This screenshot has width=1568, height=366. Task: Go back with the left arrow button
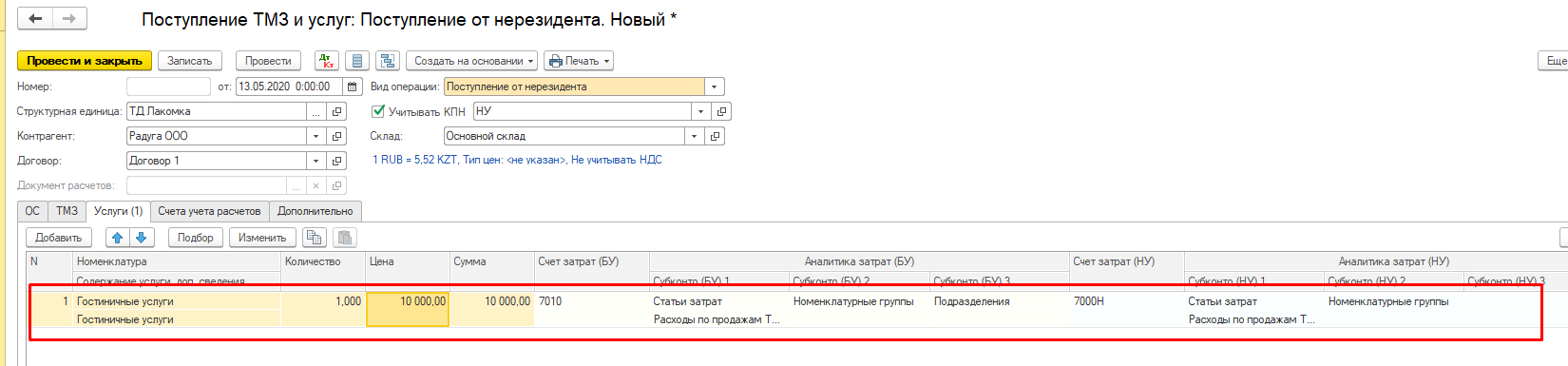pos(35,18)
